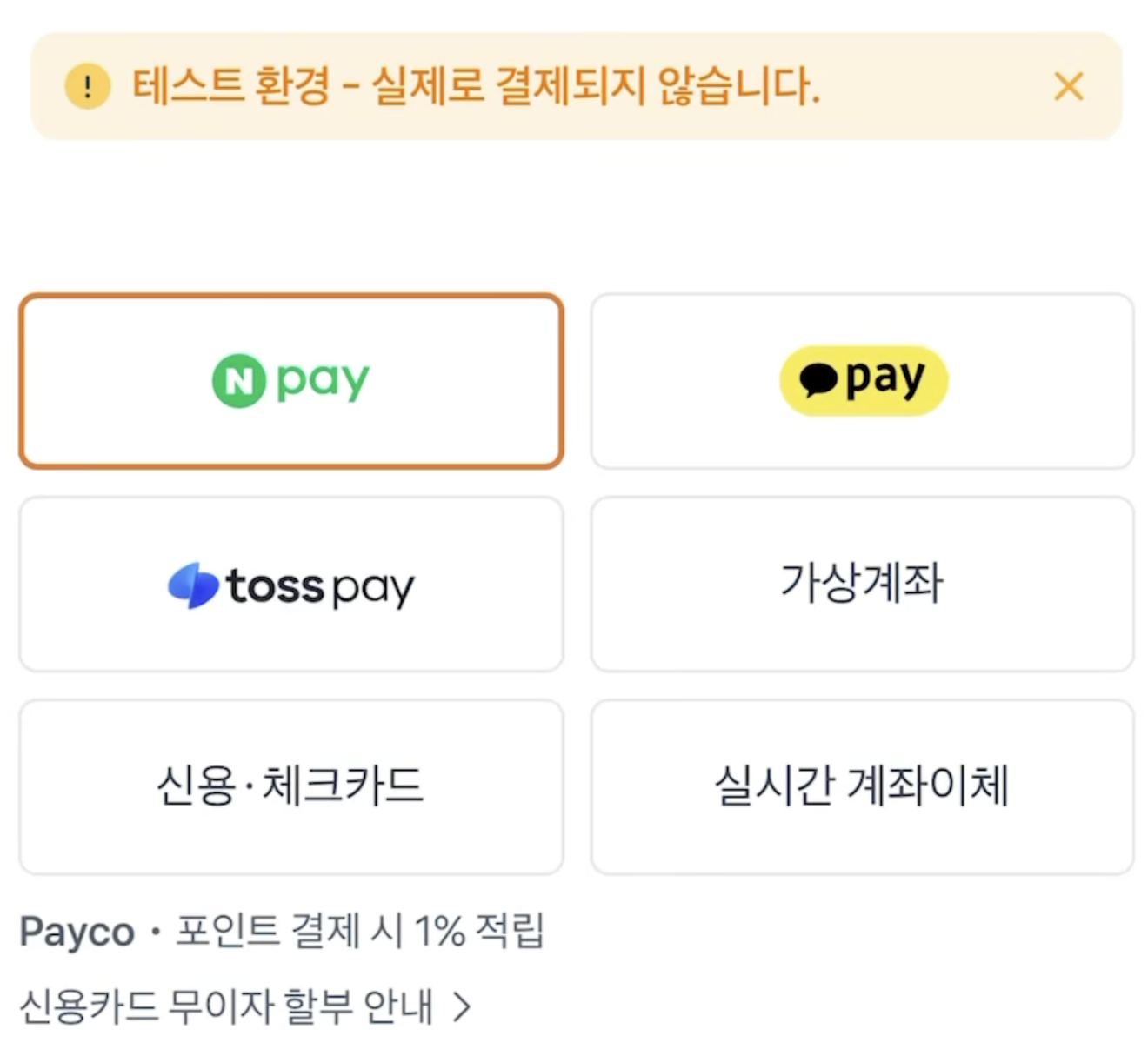Expand the chevron after 무이자 할부 안내
The image size is (1148, 1063).
point(462,1007)
